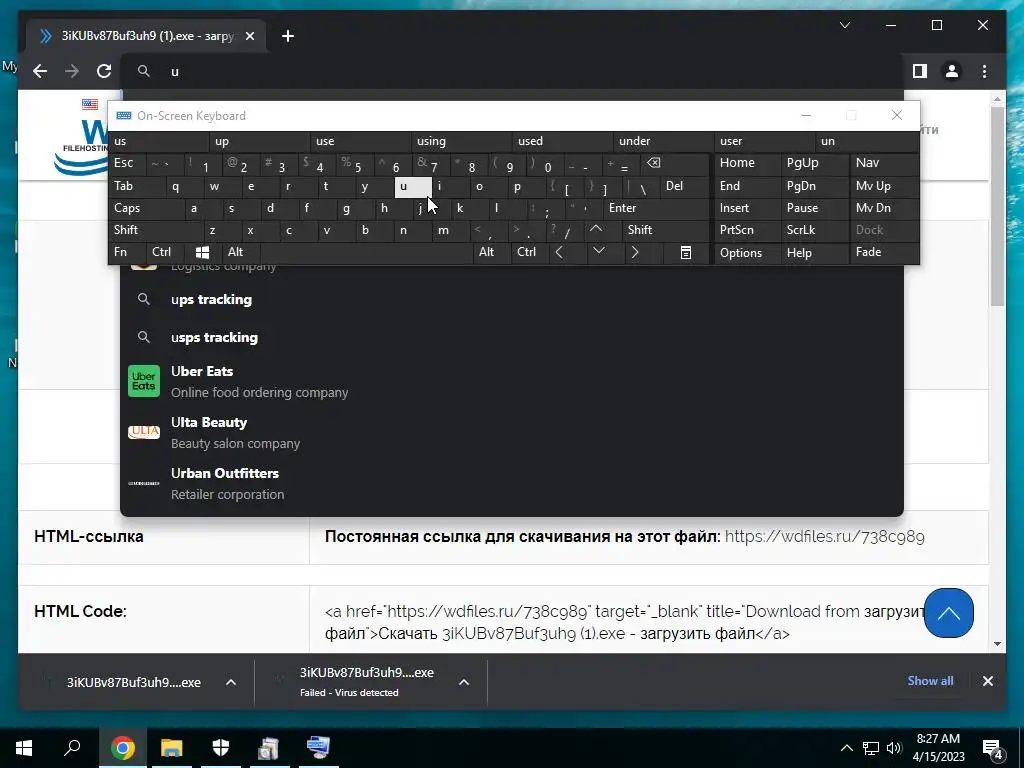Close the 3iKUBv87Buf3uh9 tab
The height and width of the screenshot is (768, 1024).
click(249, 37)
